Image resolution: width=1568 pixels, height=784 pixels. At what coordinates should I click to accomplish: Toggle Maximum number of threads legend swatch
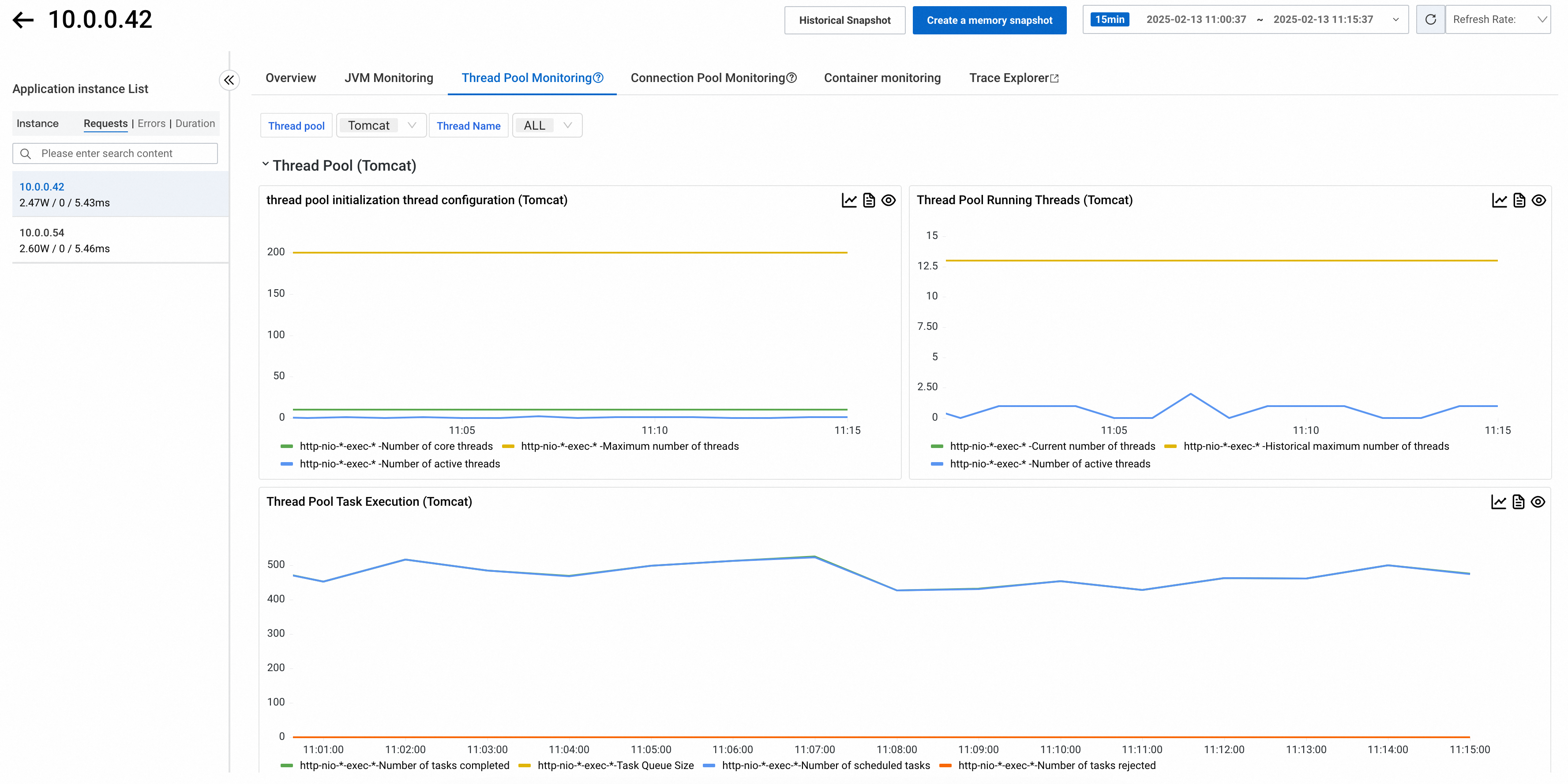click(x=508, y=446)
